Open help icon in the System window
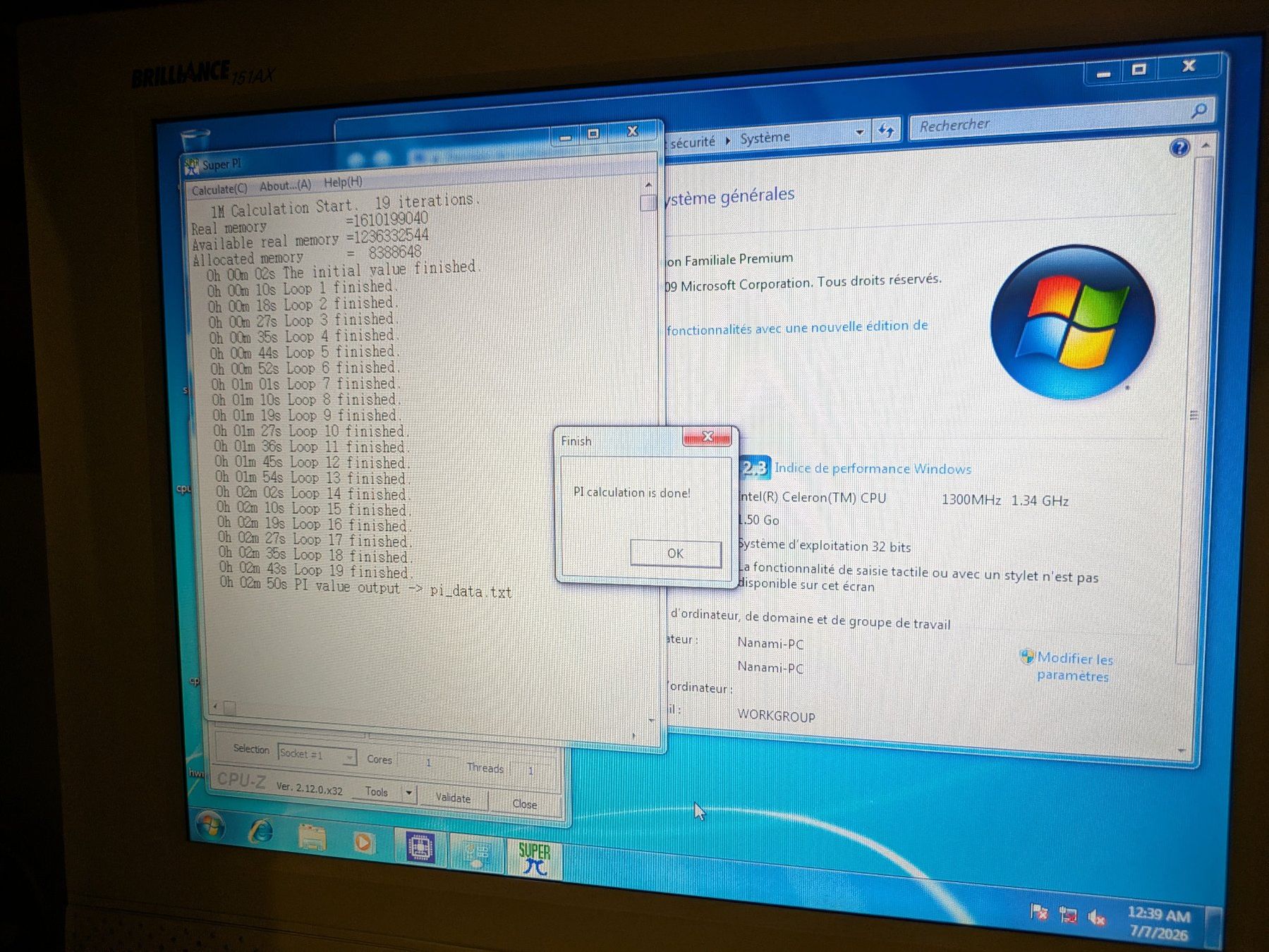The width and height of the screenshot is (1269, 952). pyautogui.click(x=1179, y=148)
